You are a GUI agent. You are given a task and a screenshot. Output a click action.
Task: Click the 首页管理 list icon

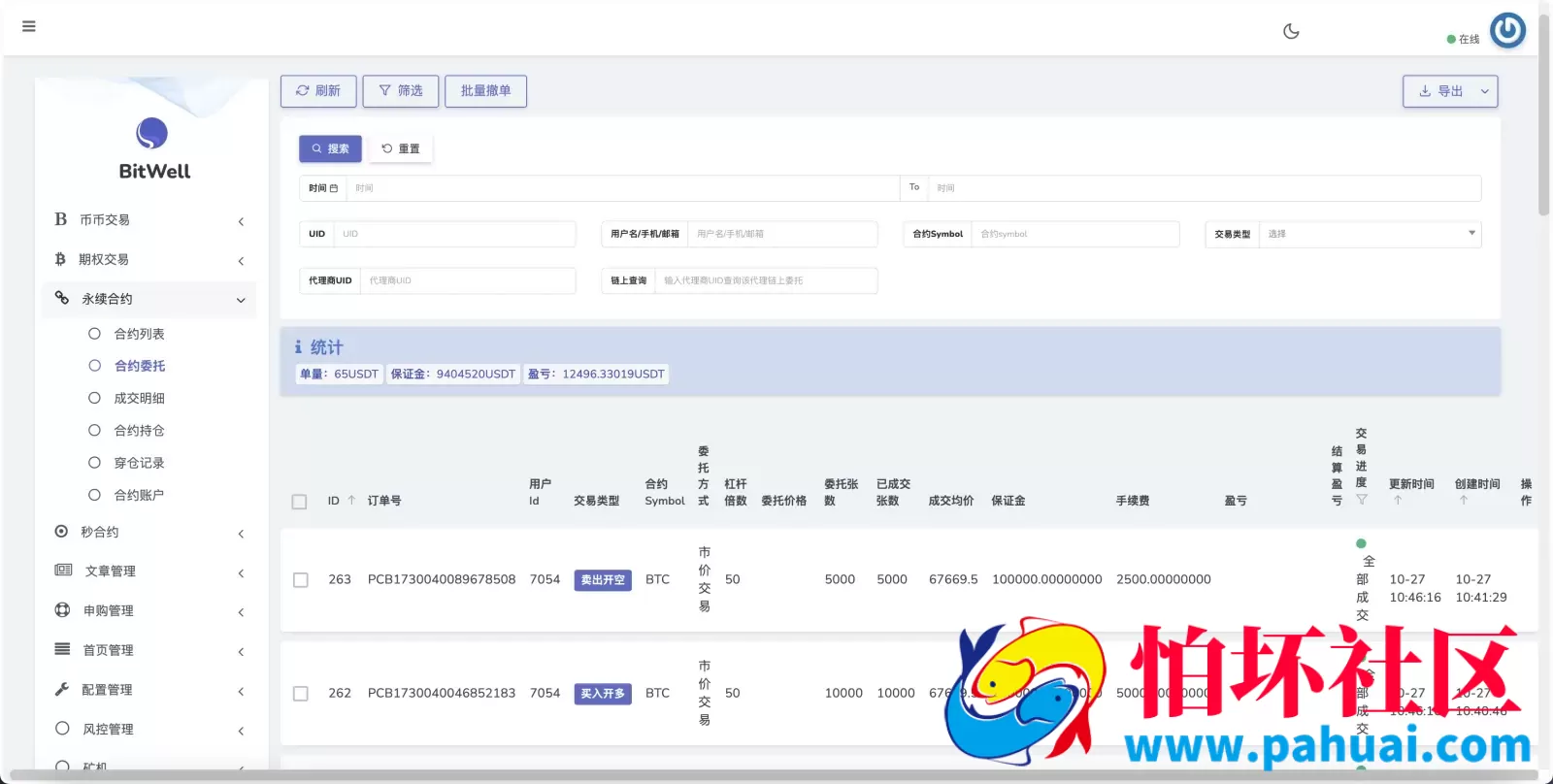62,649
